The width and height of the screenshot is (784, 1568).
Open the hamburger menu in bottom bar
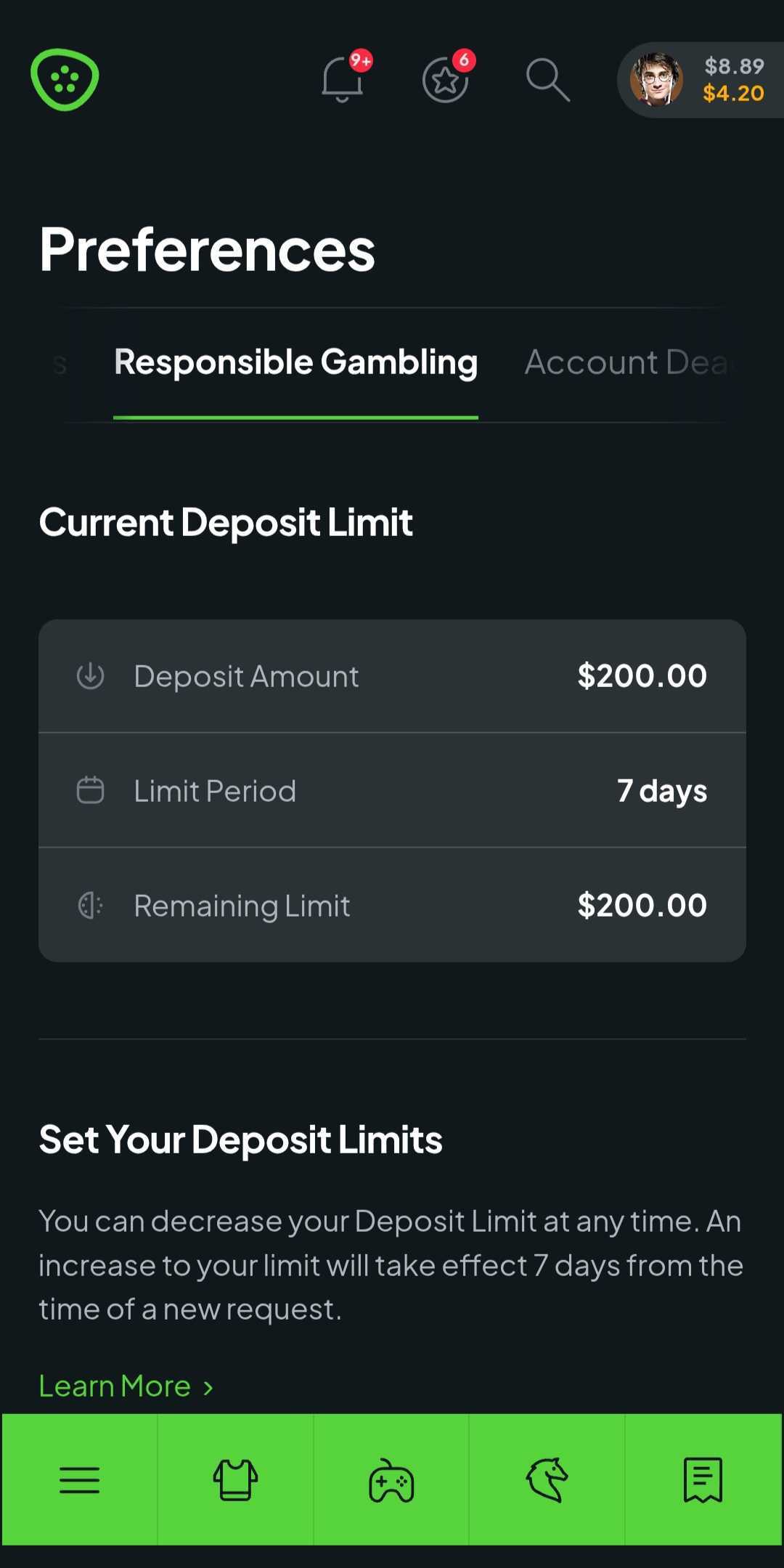point(79,1479)
